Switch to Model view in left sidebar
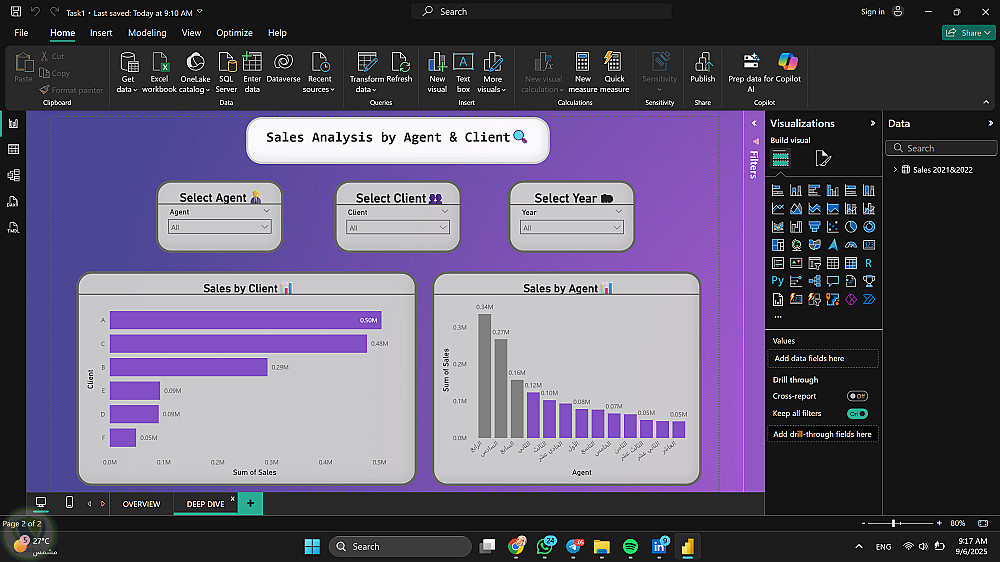Screen dimensions: 1000x562 click(x=13, y=175)
